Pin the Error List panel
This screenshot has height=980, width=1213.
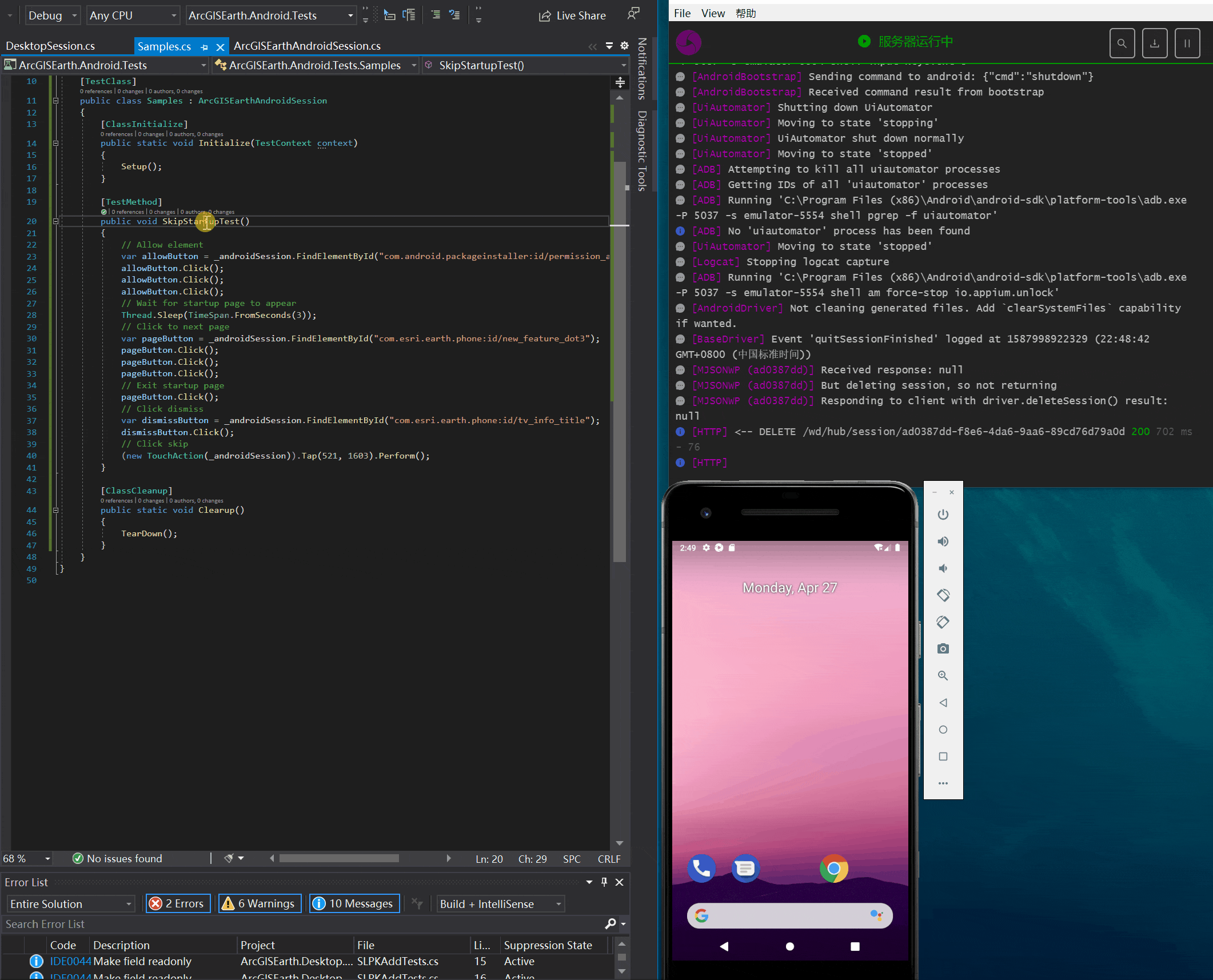point(604,882)
